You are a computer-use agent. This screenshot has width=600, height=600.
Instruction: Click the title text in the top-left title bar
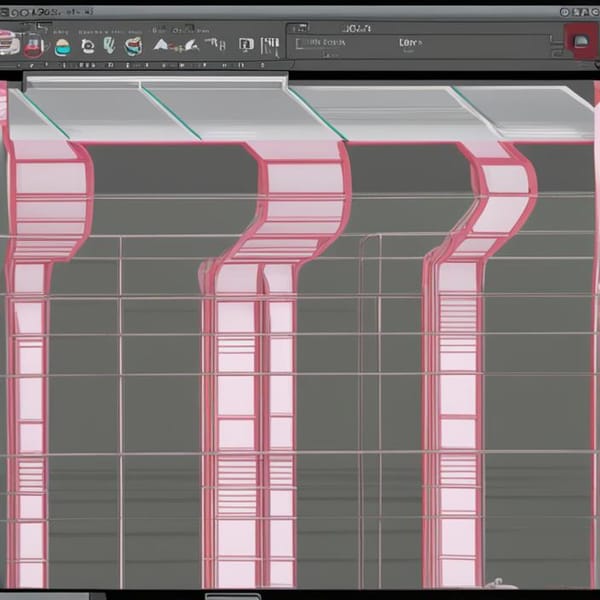[50, 12]
